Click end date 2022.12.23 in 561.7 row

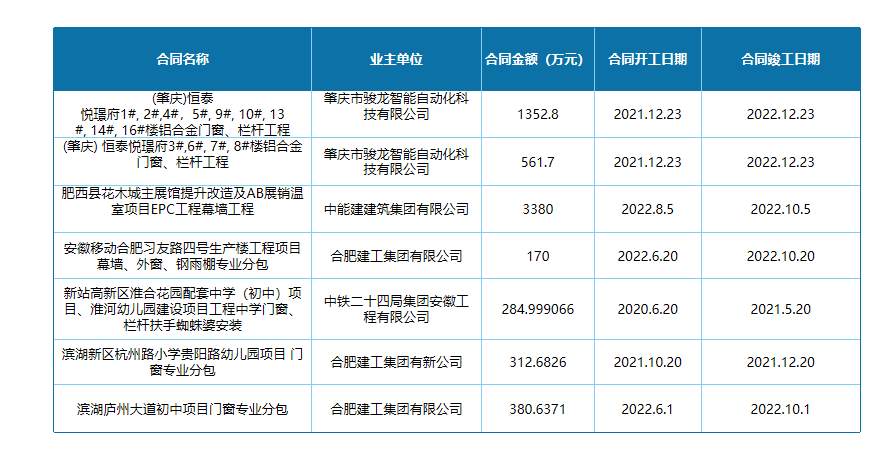tap(781, 162)
